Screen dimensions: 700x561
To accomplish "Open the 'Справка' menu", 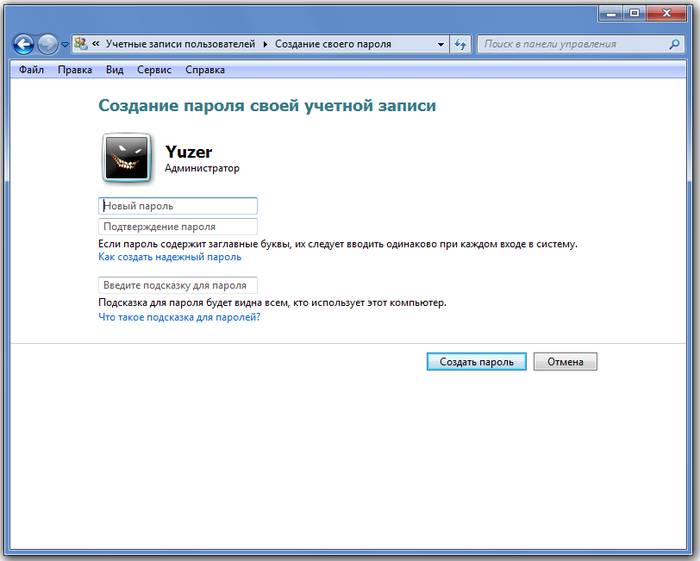I will point(205,70).
